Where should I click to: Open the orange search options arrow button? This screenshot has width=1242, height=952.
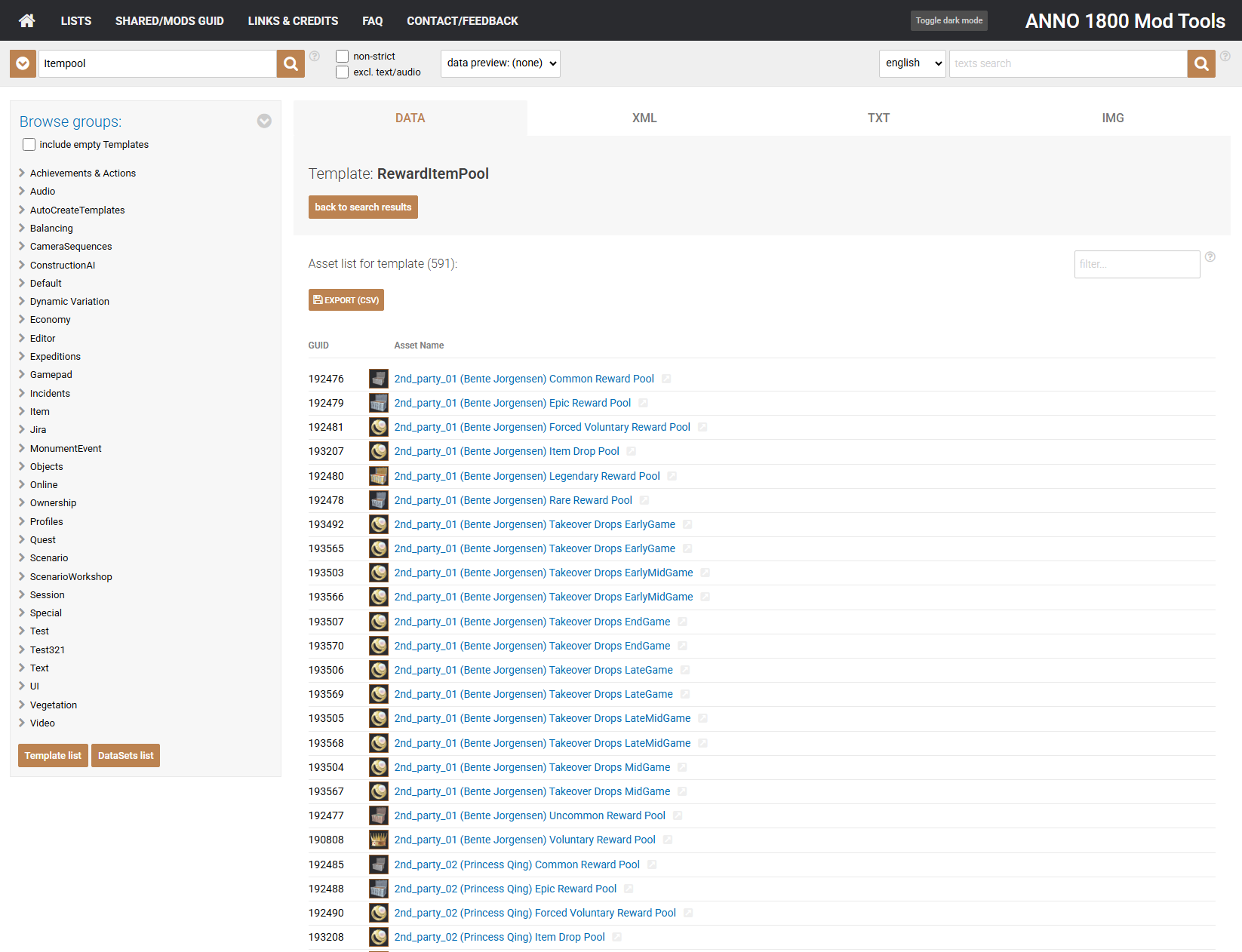tap(23, 64)
